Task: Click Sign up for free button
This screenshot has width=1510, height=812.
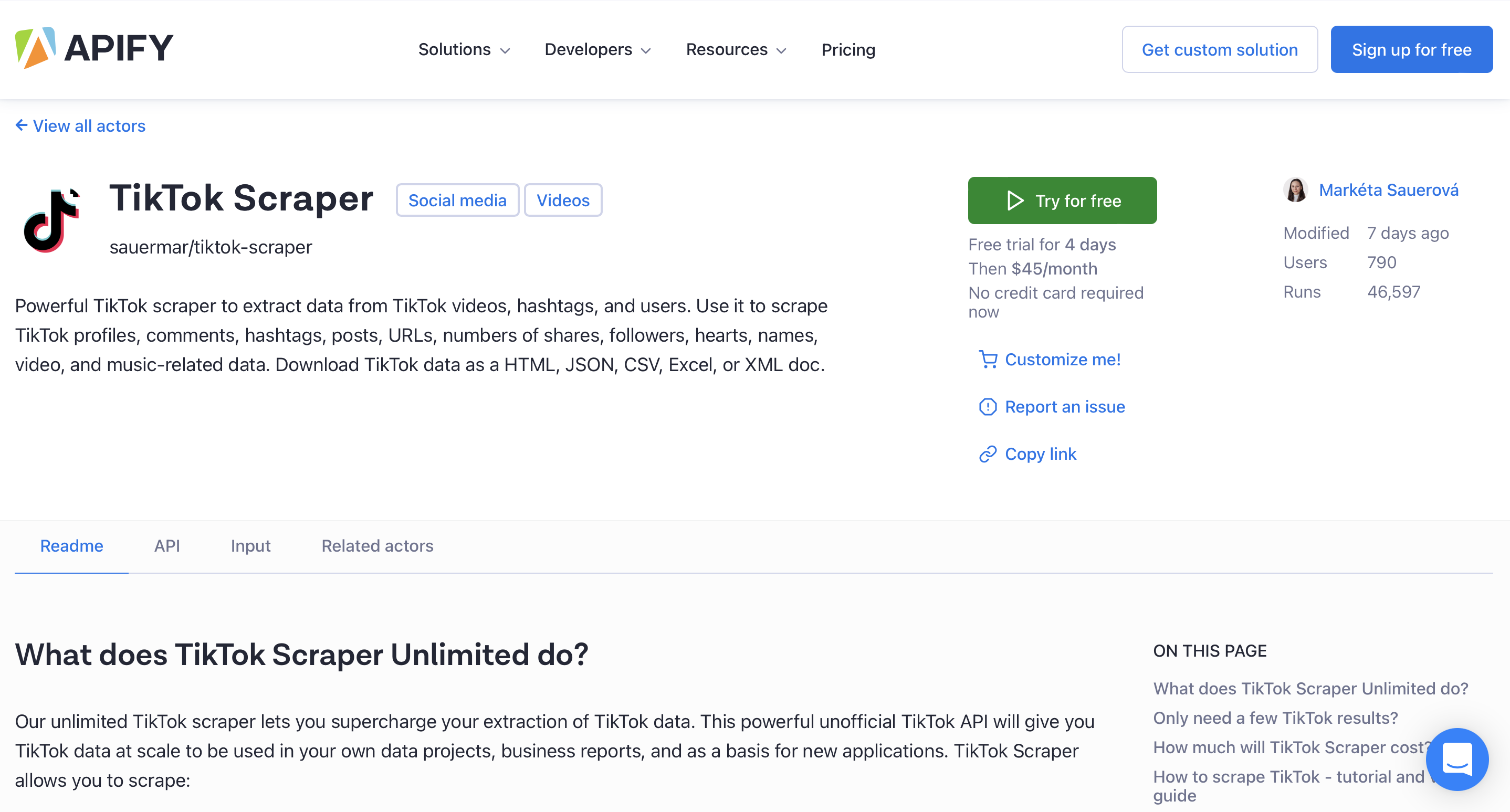Action: 1411,50
